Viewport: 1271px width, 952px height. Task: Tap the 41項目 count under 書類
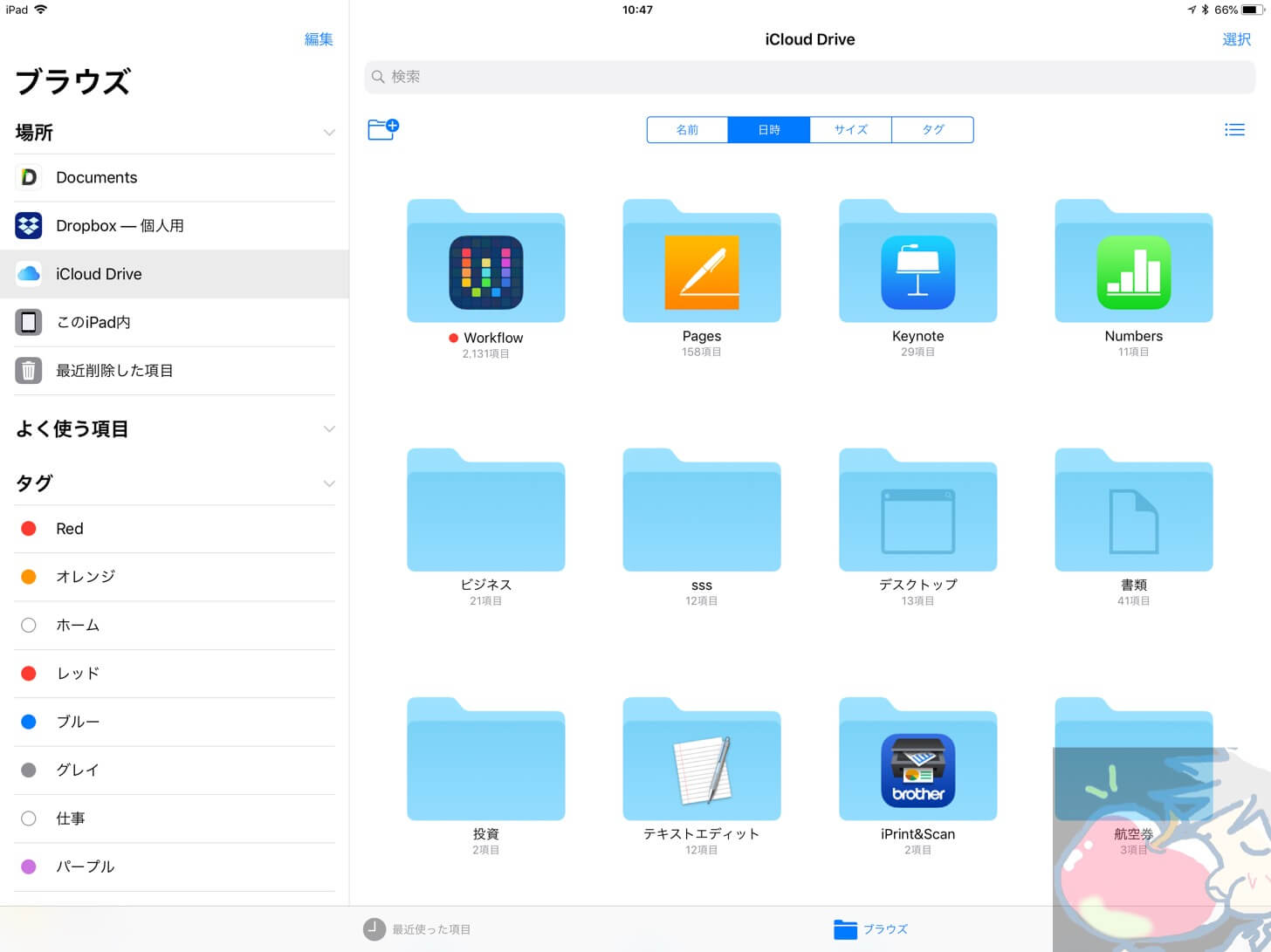coord(1133,601)
